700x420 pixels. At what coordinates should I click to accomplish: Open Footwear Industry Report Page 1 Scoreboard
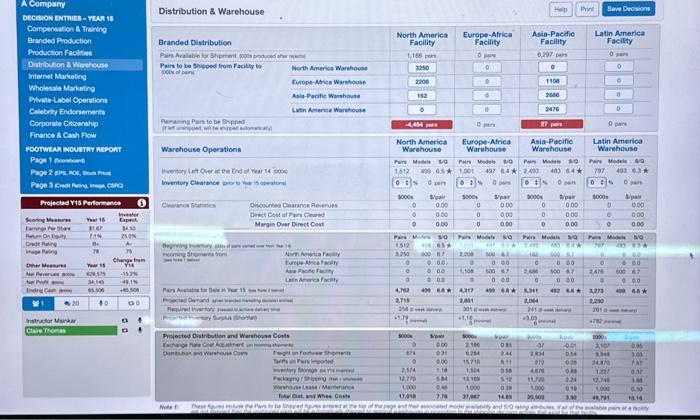[58, 160]
